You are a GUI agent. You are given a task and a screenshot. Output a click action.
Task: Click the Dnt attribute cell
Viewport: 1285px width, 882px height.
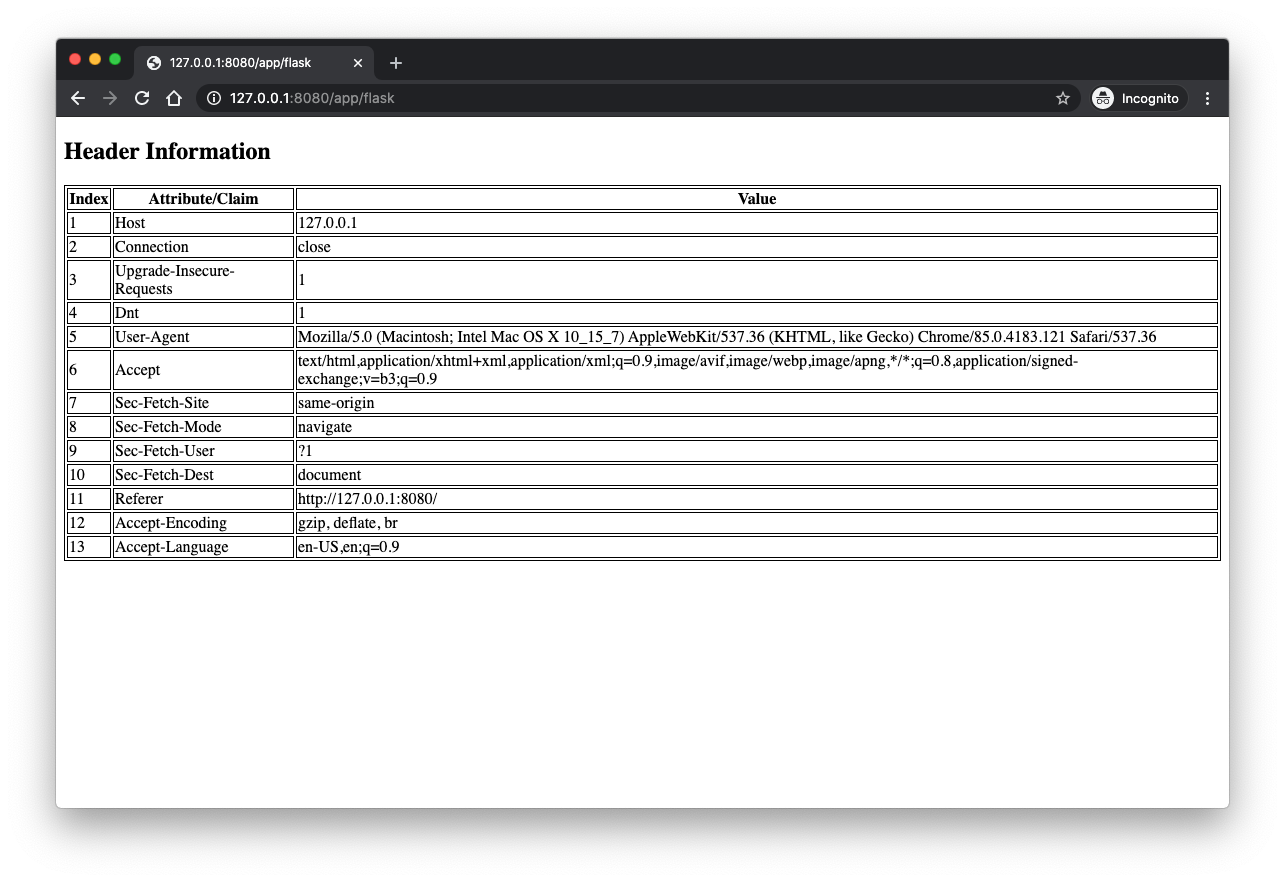coord(203,313)
